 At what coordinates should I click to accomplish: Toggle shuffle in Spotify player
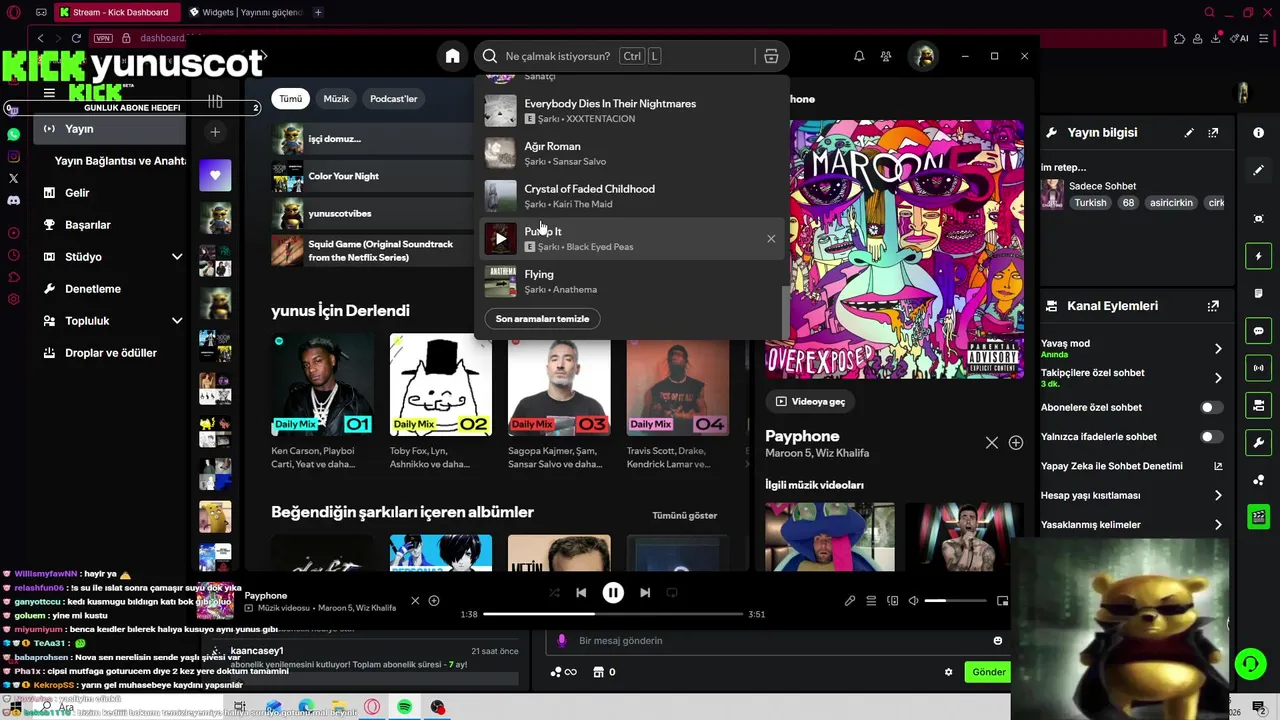(554, 593)
